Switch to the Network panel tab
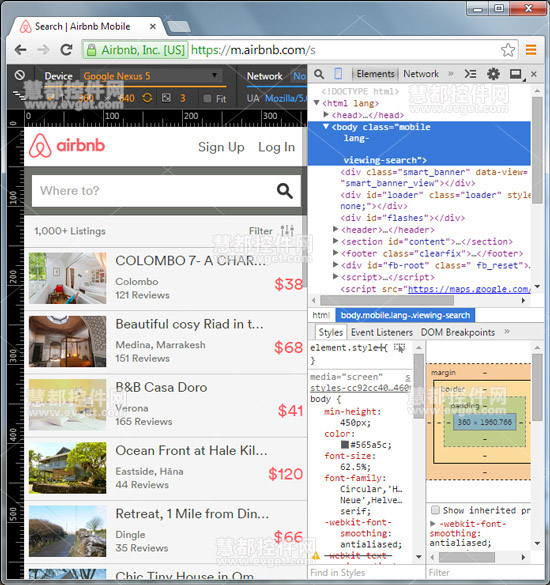The image size is (550, 585). coord(421,74)
